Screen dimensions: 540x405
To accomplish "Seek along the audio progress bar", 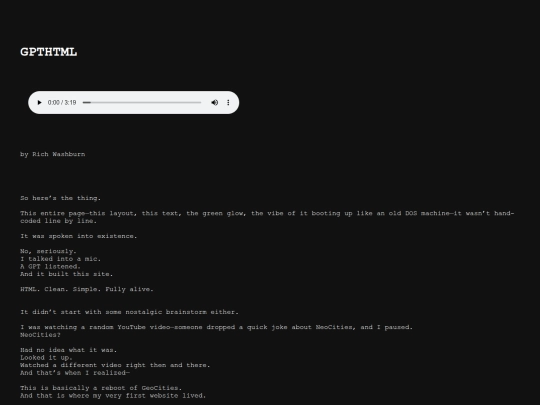I will tap(142, 103).
